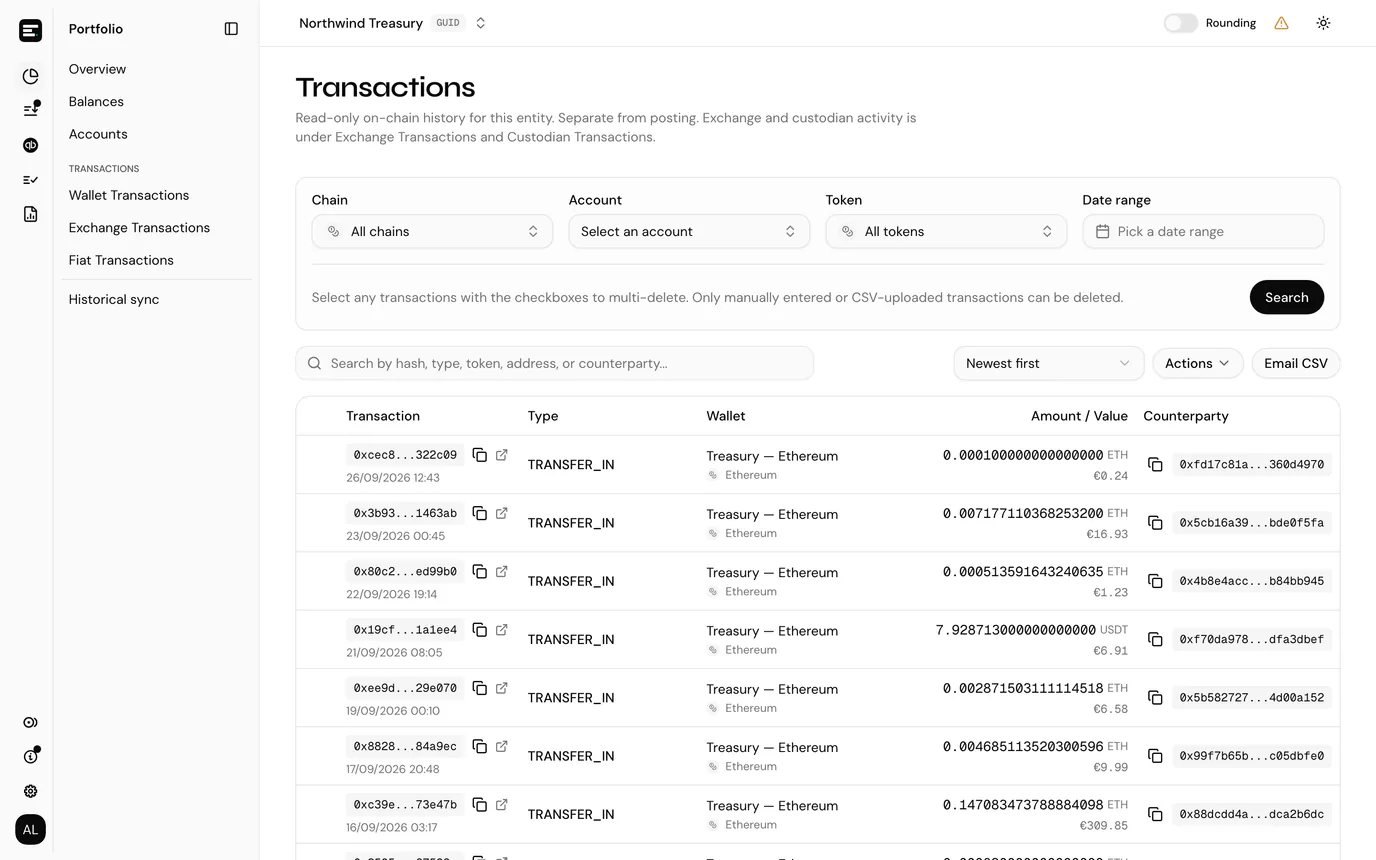
Task: Select Wallet Transactions in the sidebar
Action: 129,195
